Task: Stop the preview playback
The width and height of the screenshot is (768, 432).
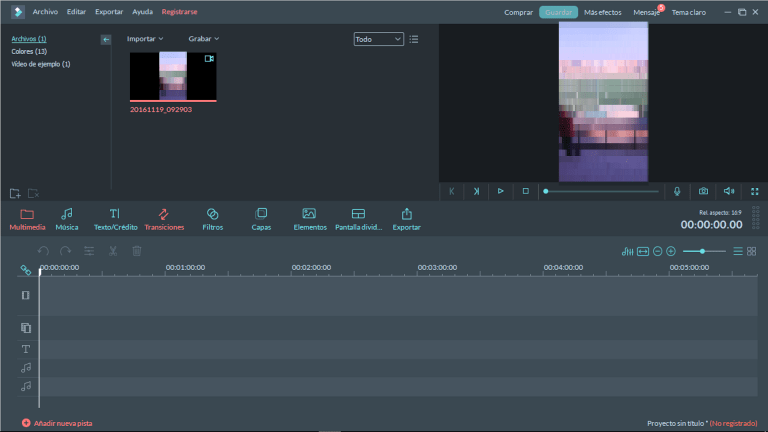Action: click(526, 192)
